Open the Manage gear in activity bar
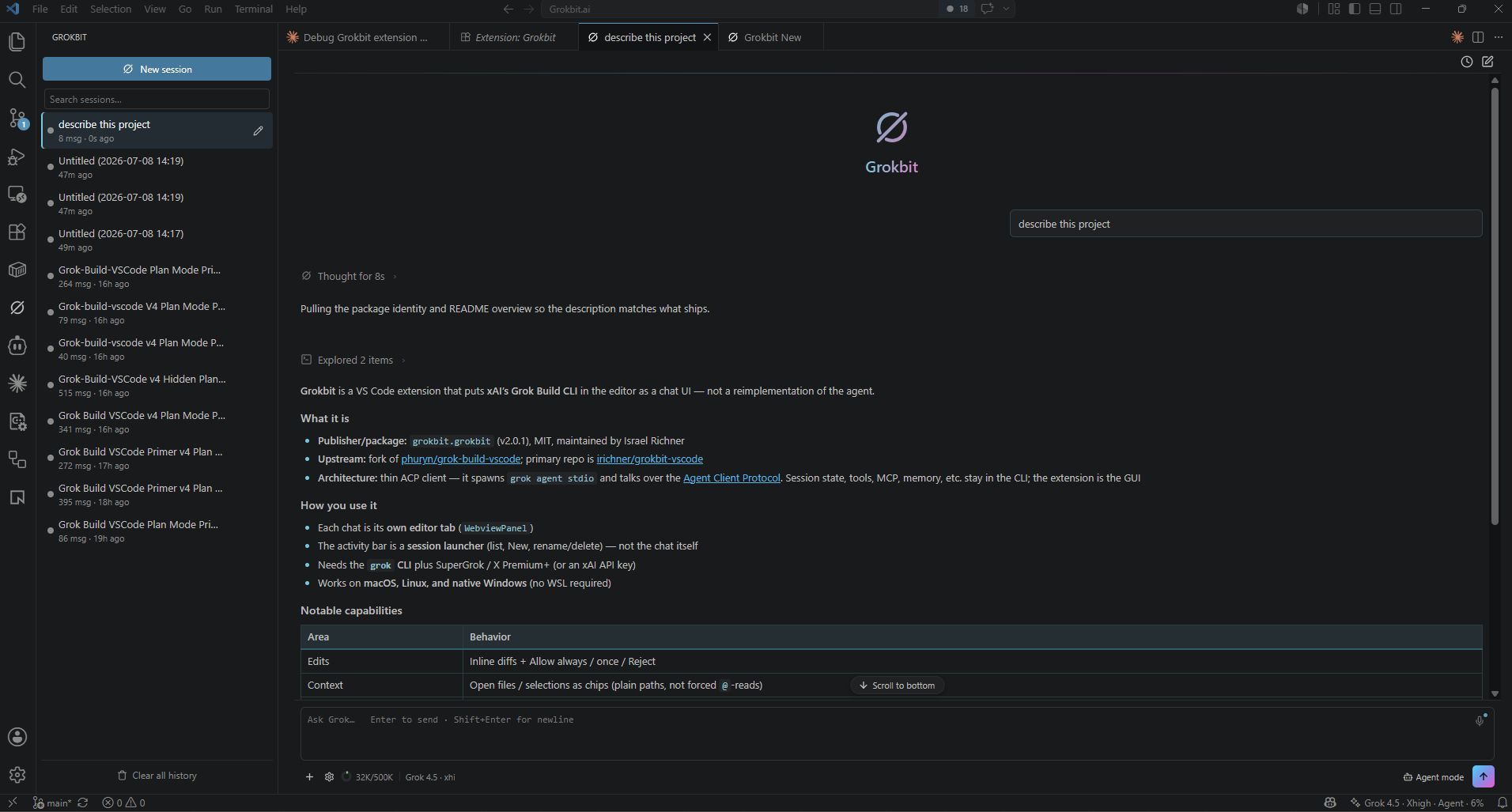The image size is (1512, 812). tap(17, 775)
